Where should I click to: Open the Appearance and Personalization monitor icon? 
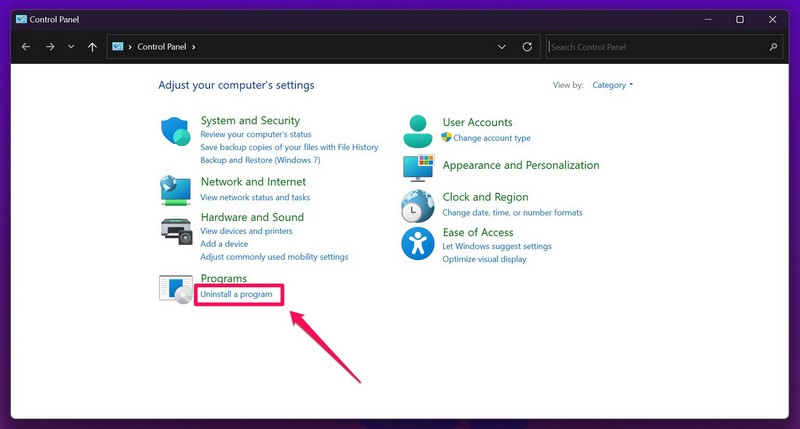click(418, 168)
